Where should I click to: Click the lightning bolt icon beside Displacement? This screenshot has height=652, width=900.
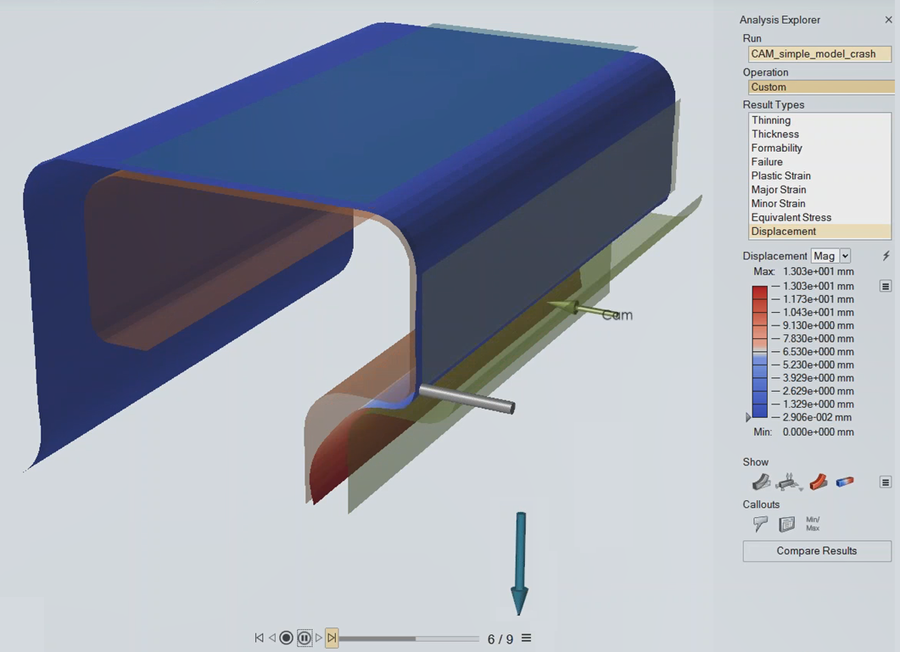[x=885, y=256]
